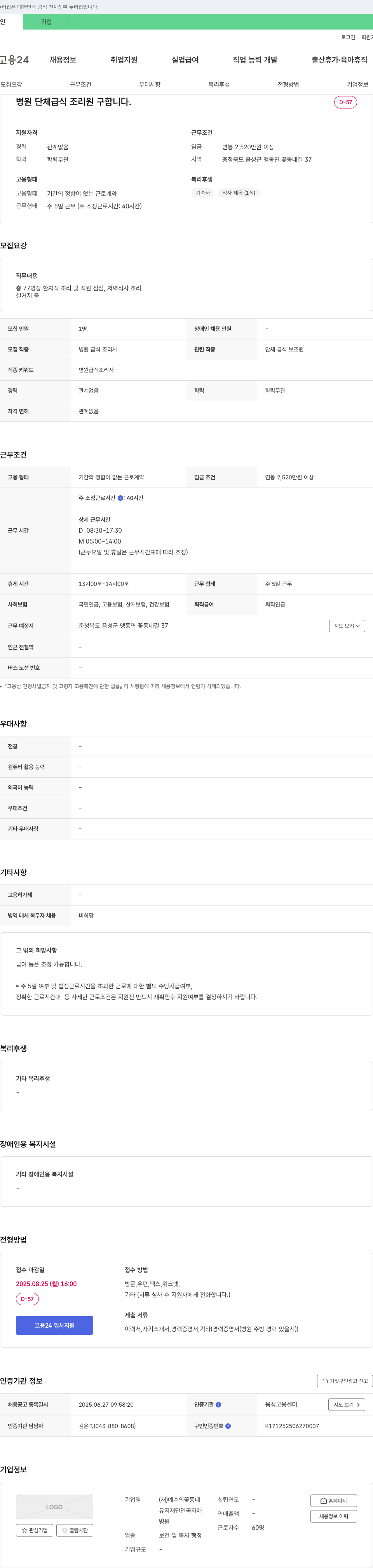The height and width of the screenshot is (1568, 373).
Task: Click the 열람차단 button
Action: click(75, 1530)
